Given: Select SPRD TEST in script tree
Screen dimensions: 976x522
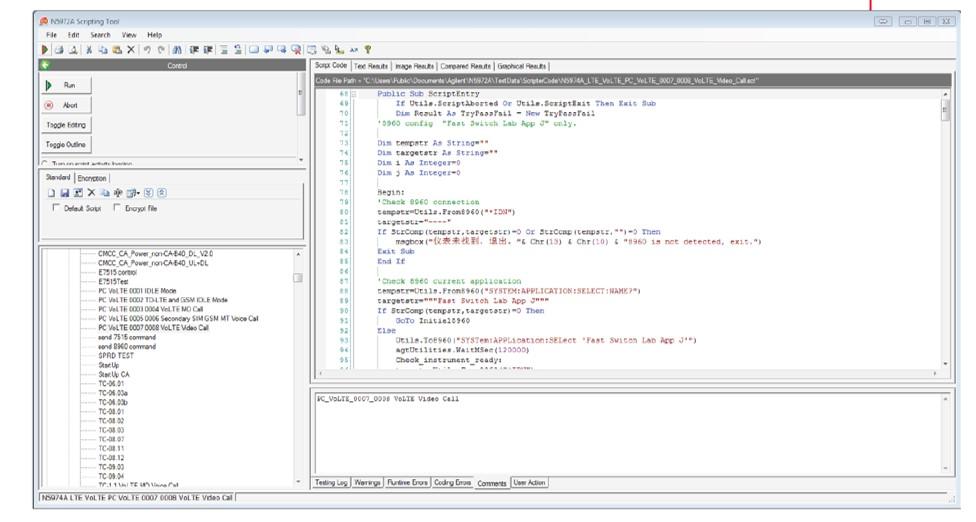Looking at the screenshot, I should tap(116, 356).
